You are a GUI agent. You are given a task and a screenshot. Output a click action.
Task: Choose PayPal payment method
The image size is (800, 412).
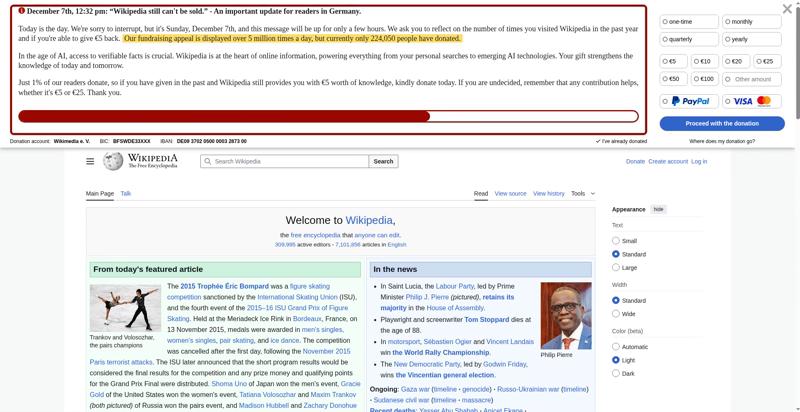[690, 101]
